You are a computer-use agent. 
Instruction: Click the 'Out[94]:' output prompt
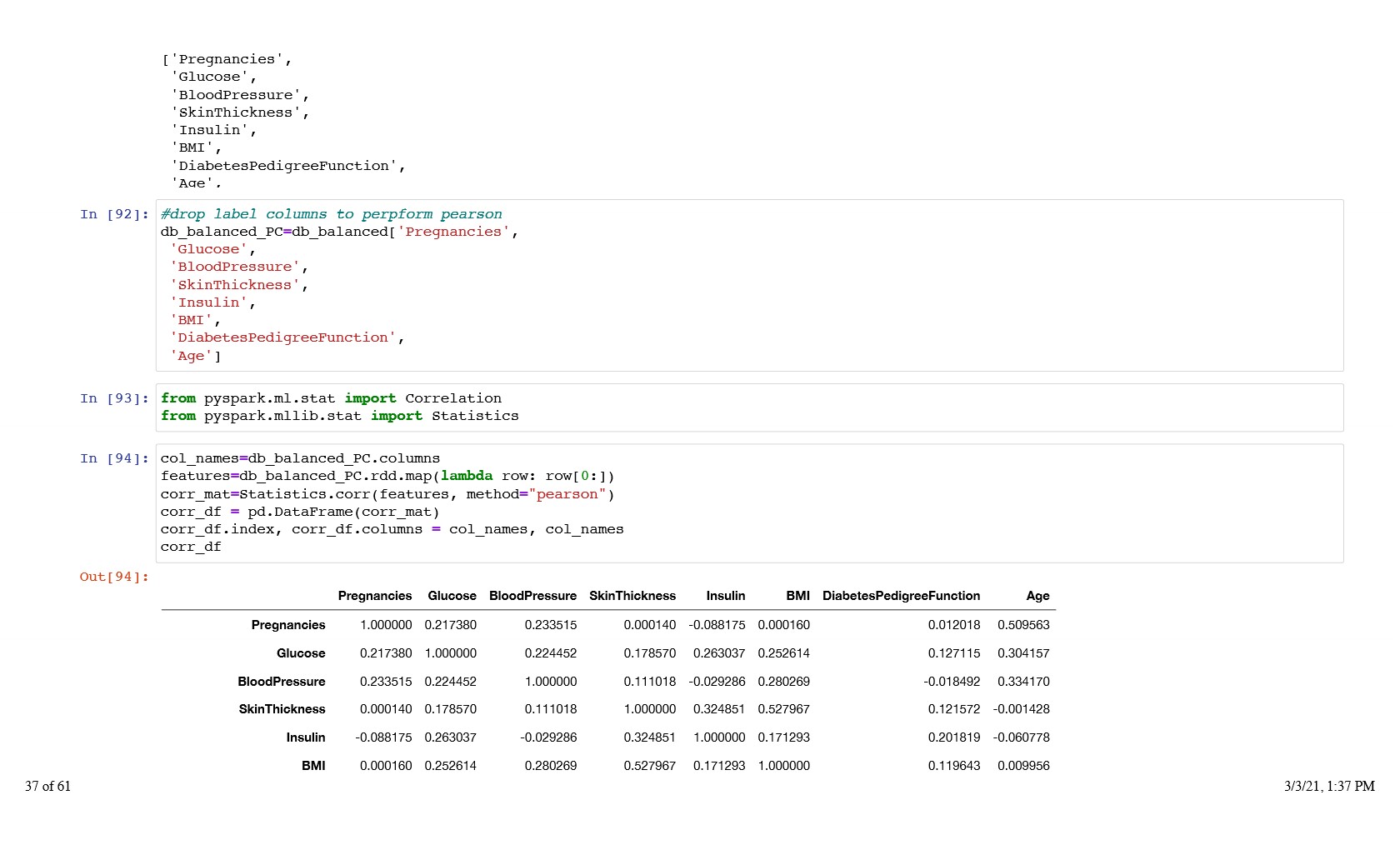point(114,577)
